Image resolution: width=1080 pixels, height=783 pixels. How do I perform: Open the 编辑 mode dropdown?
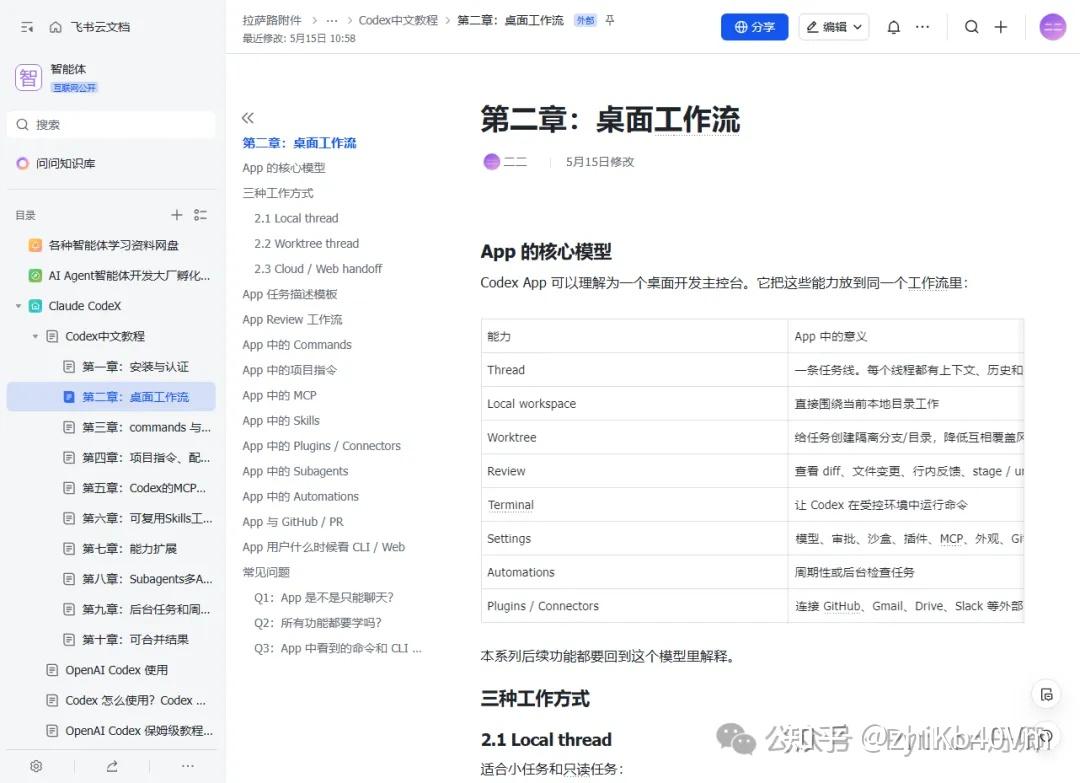(834, 27)
